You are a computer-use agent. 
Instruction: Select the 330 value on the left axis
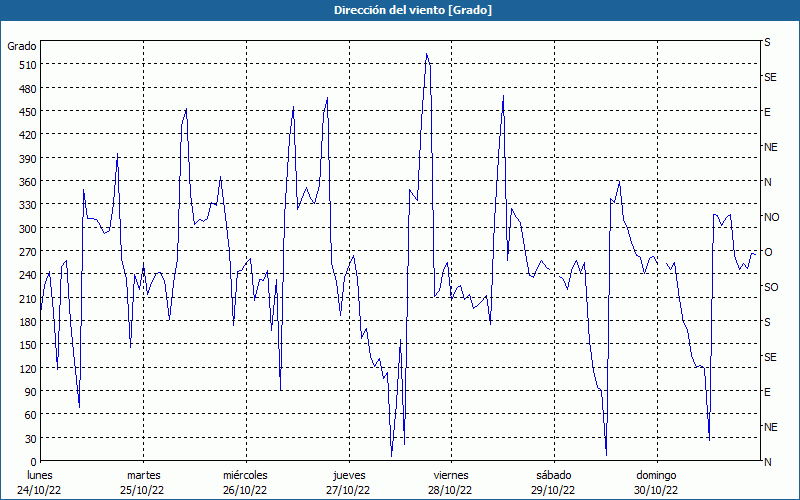pyautogui.click(x=27, y=205)
